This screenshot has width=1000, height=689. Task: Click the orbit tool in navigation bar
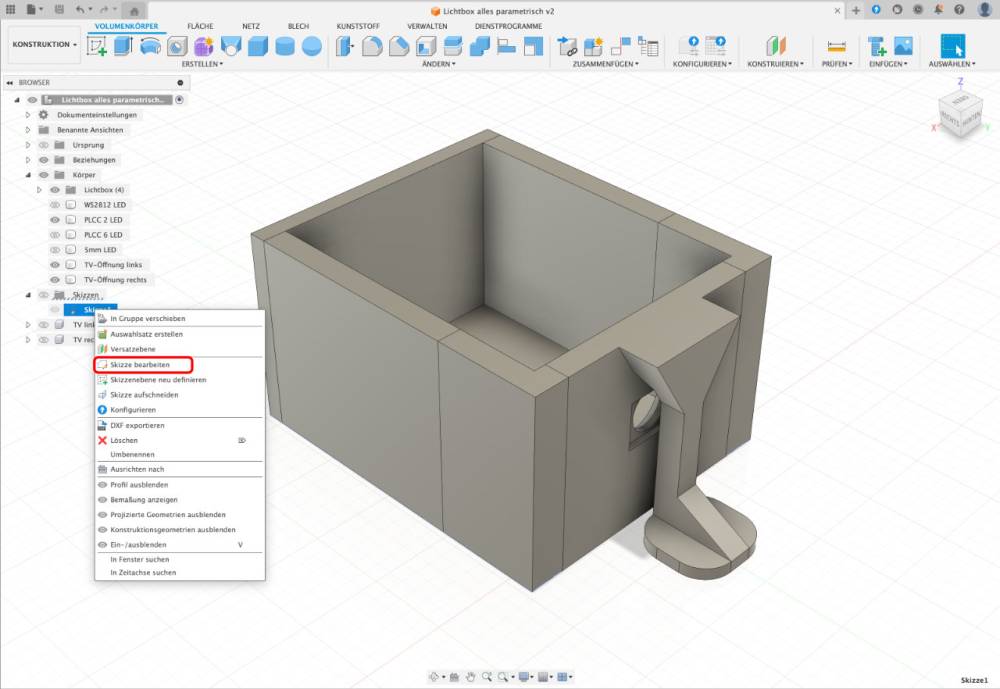pyautogui.click(x=434, y=677)
